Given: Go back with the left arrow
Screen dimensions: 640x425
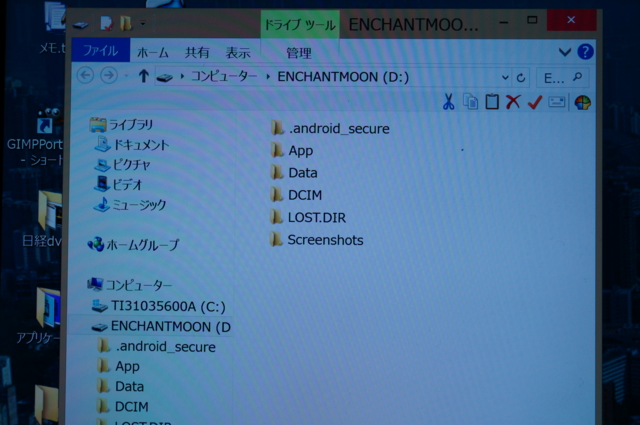Looking at the screenshot, I should click(85, 76).
